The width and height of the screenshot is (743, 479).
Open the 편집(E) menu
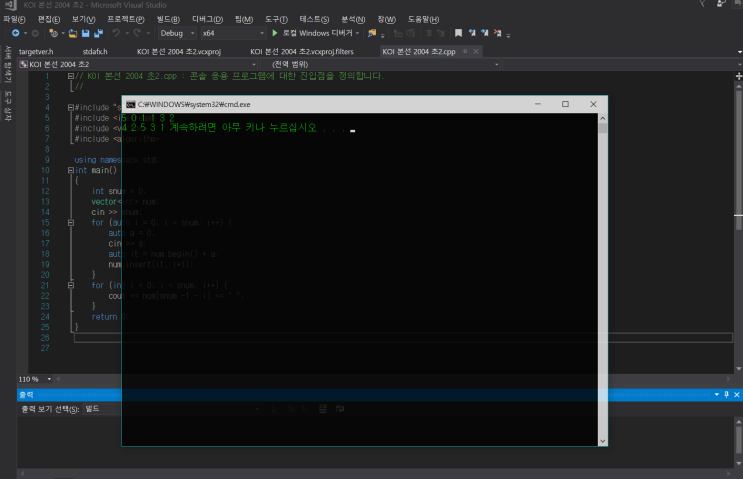coord(49,19)
